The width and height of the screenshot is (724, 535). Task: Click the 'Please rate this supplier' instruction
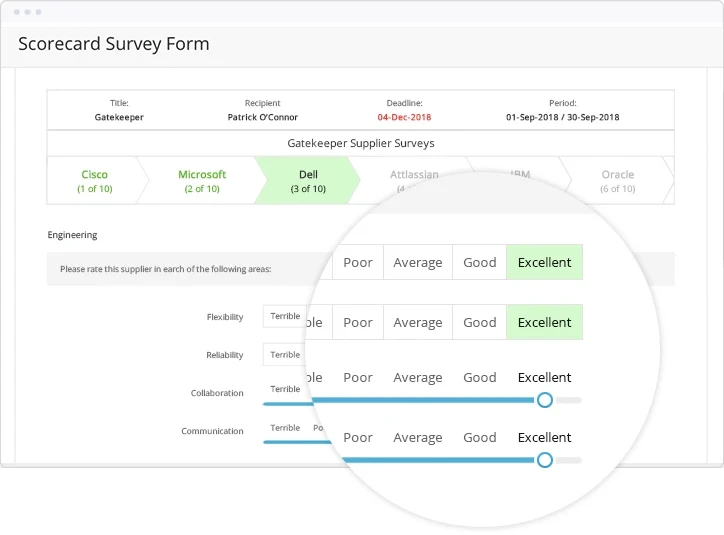165,269
